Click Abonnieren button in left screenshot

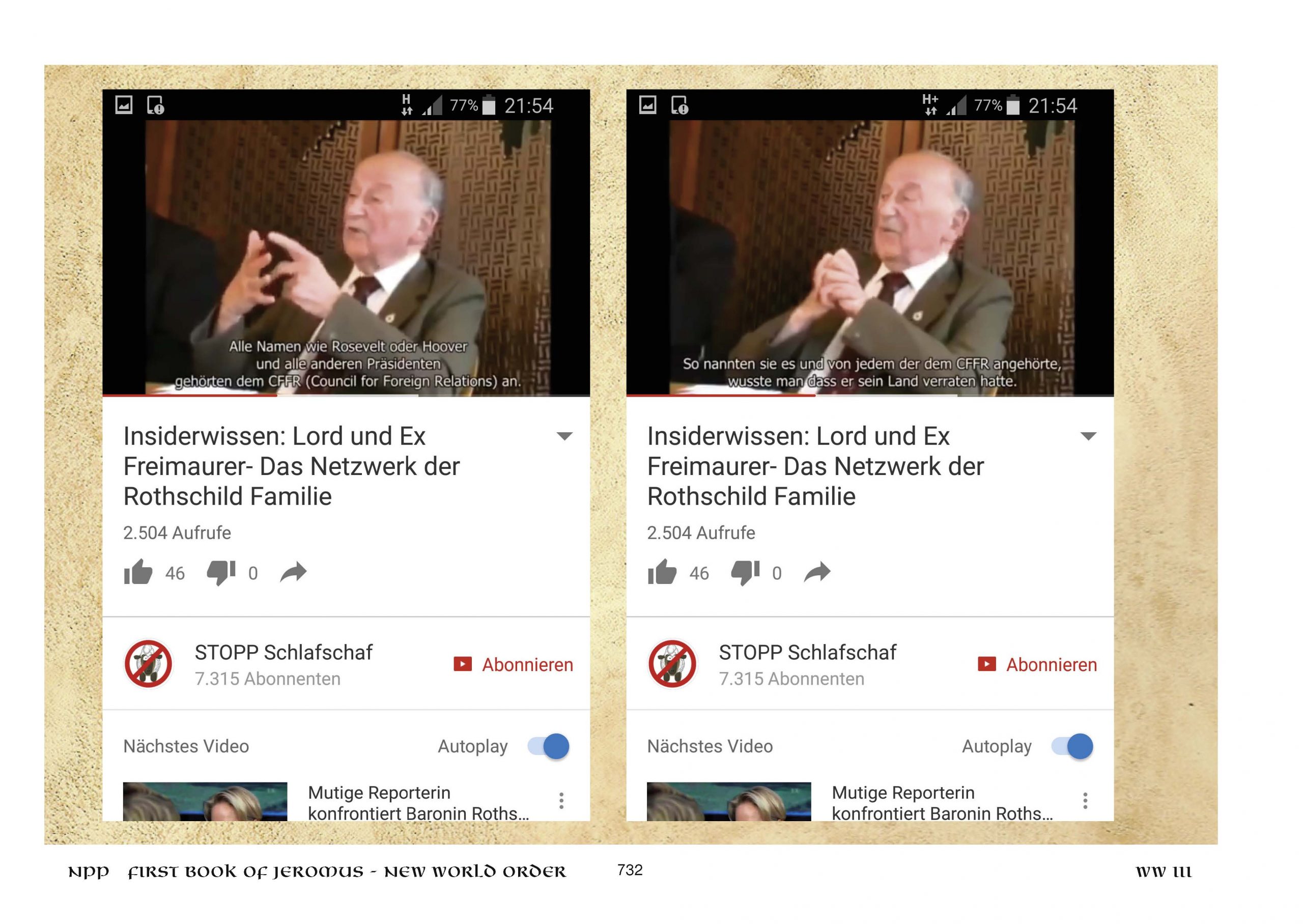click(x=513, y=664)
